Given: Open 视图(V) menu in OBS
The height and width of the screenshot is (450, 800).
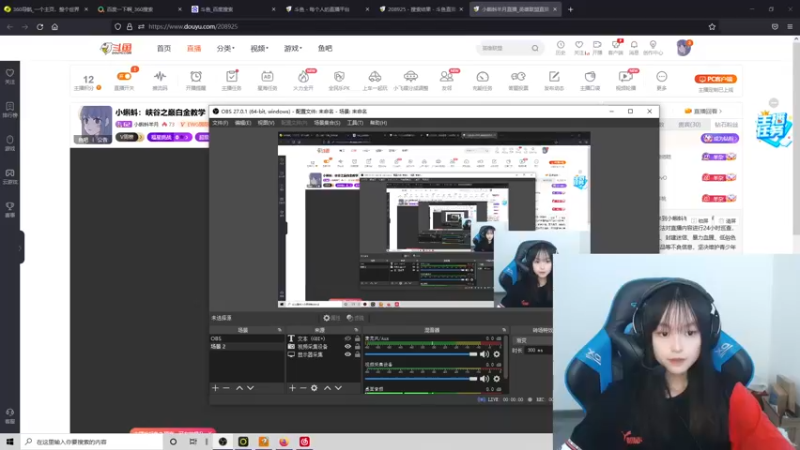Looking at the screenshot, I should click(266, 123).
